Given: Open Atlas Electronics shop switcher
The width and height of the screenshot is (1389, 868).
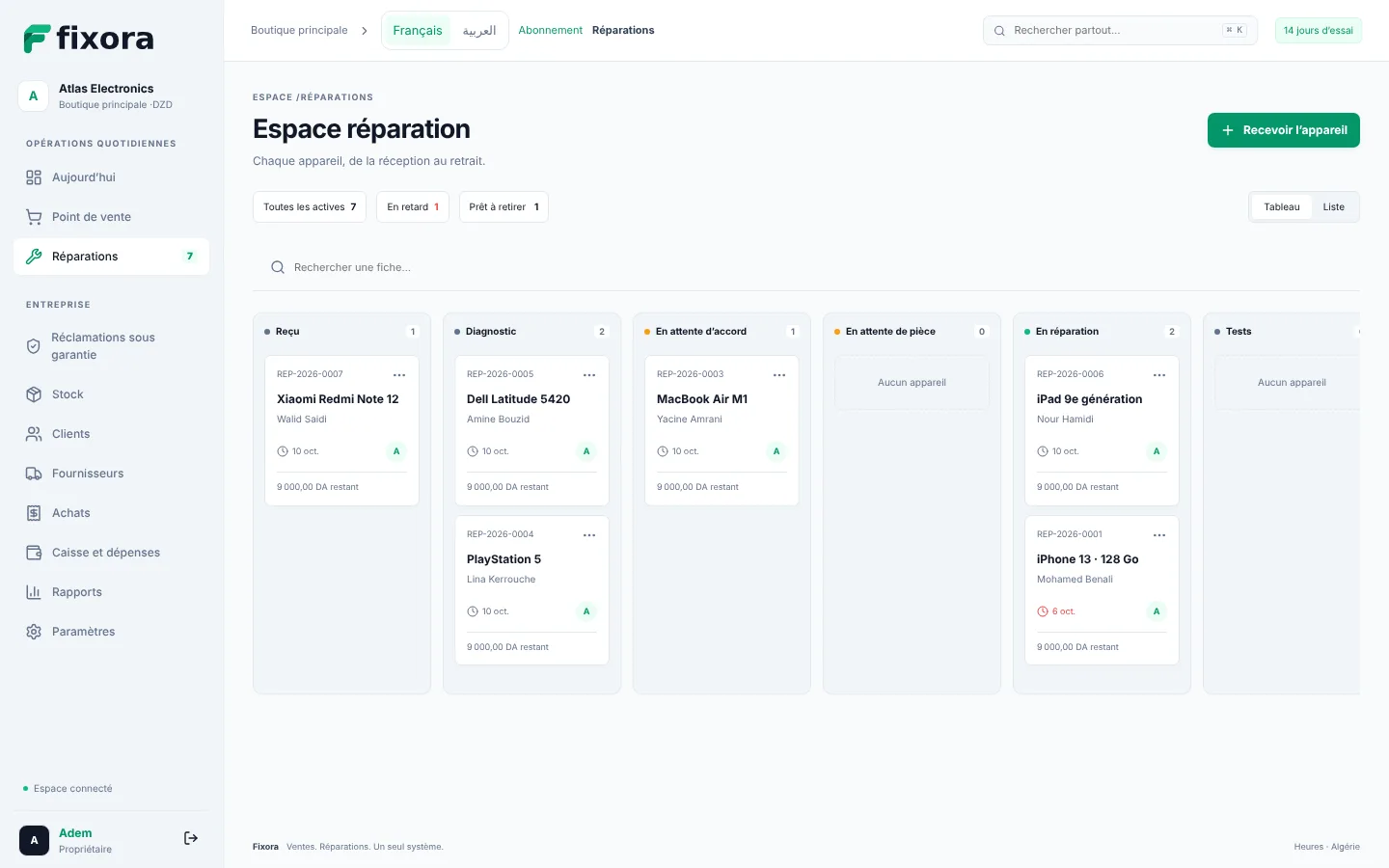Looking at the screenshot, I should click(x=112, y=96).
